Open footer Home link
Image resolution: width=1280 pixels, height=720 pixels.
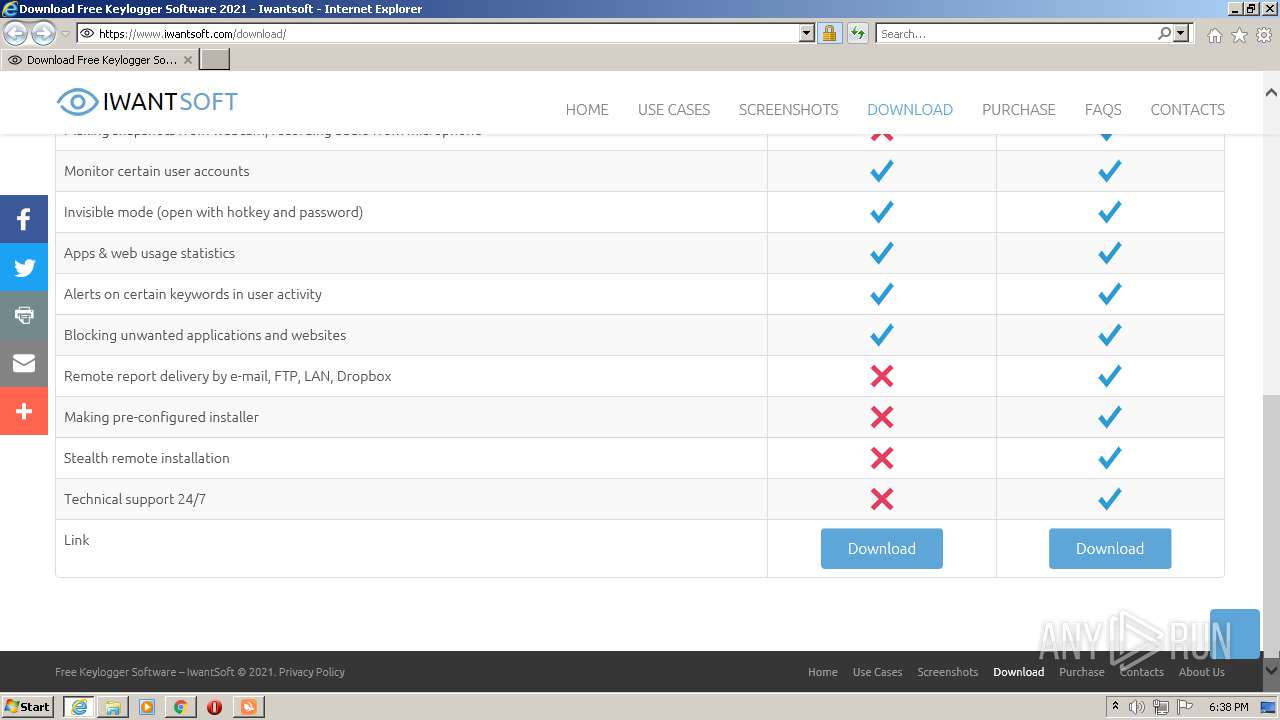point(823,672)
